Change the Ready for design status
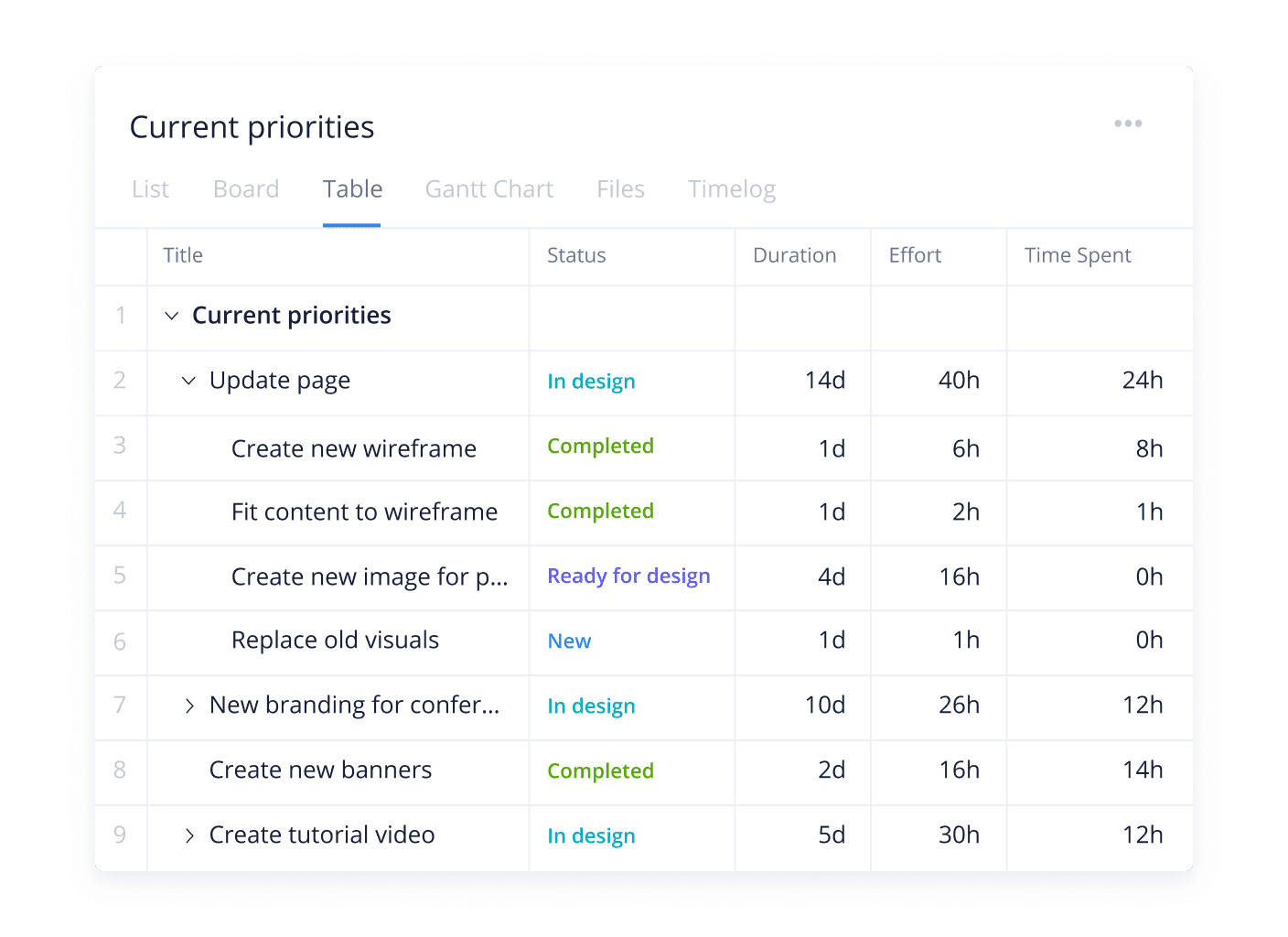The image size is (1288, 937). click(x=628, y=576)
